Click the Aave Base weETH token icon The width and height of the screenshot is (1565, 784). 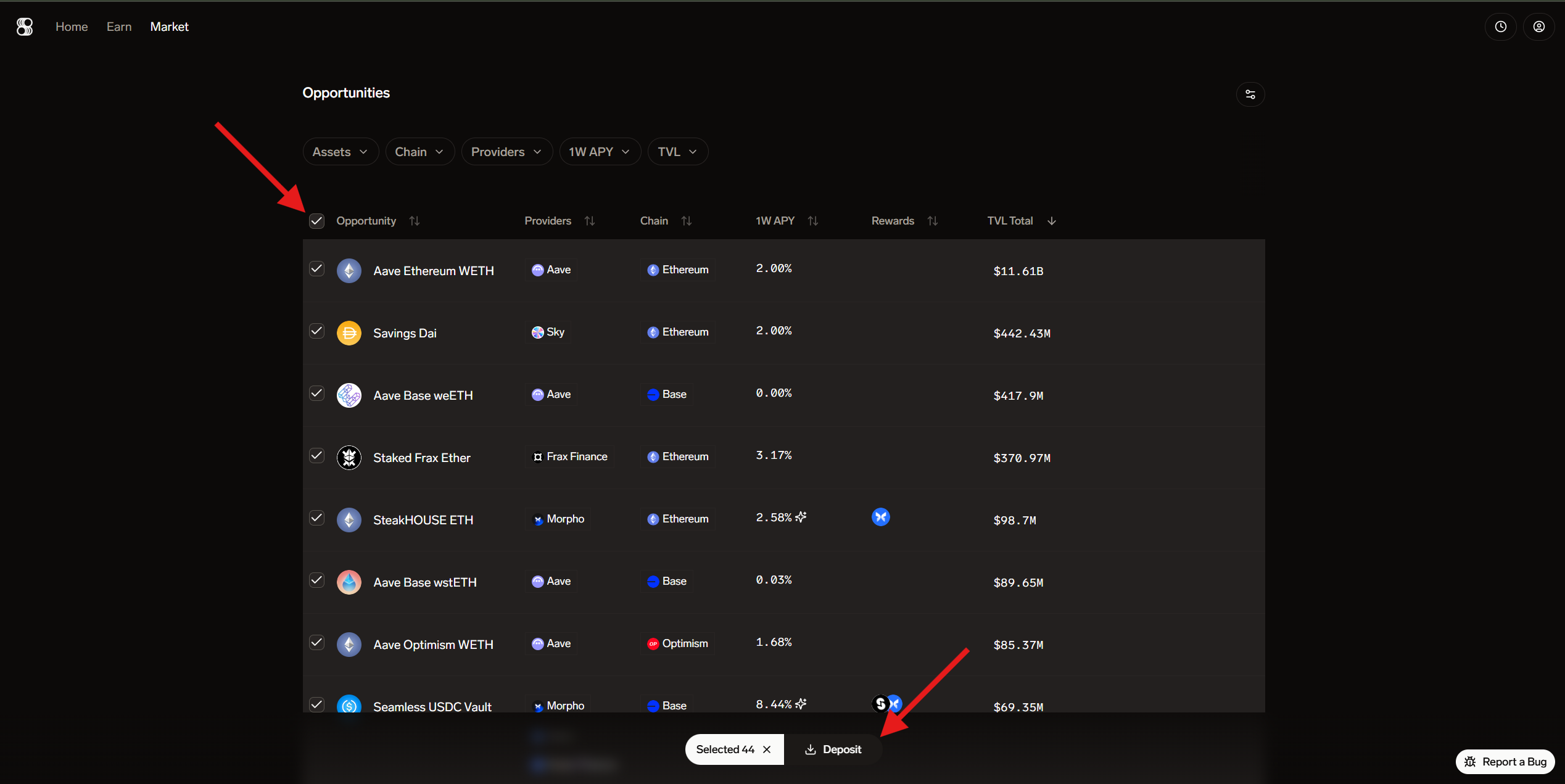[349, 395]
